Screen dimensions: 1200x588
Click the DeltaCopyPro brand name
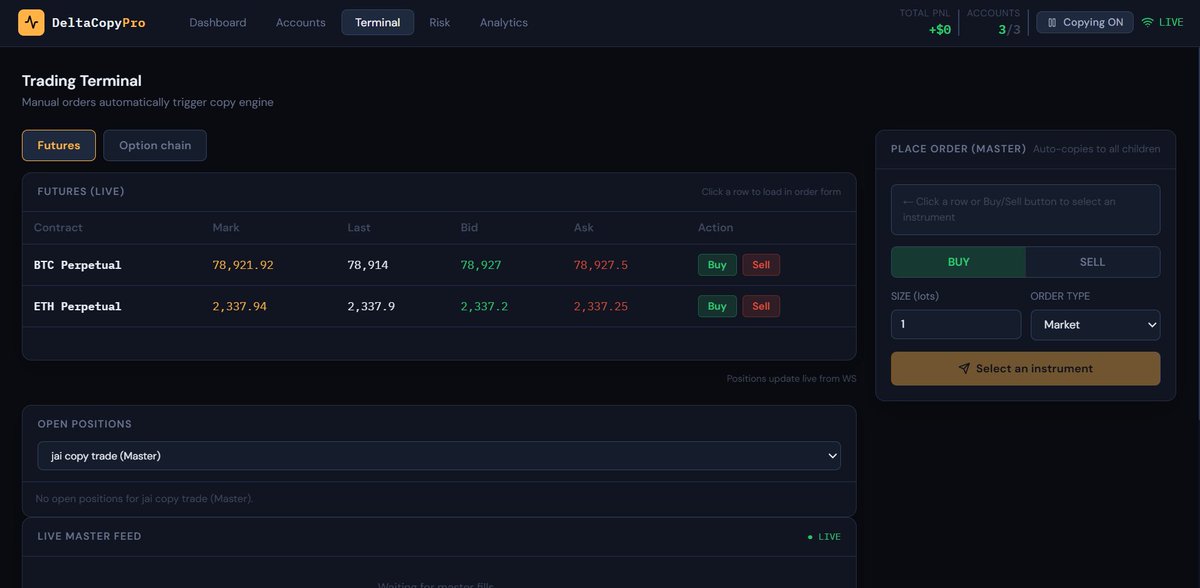point(98,22)
